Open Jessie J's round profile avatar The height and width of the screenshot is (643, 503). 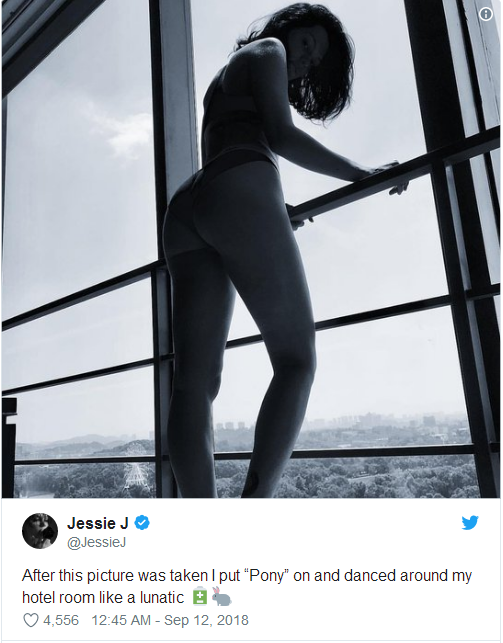[x=40, y=531]
